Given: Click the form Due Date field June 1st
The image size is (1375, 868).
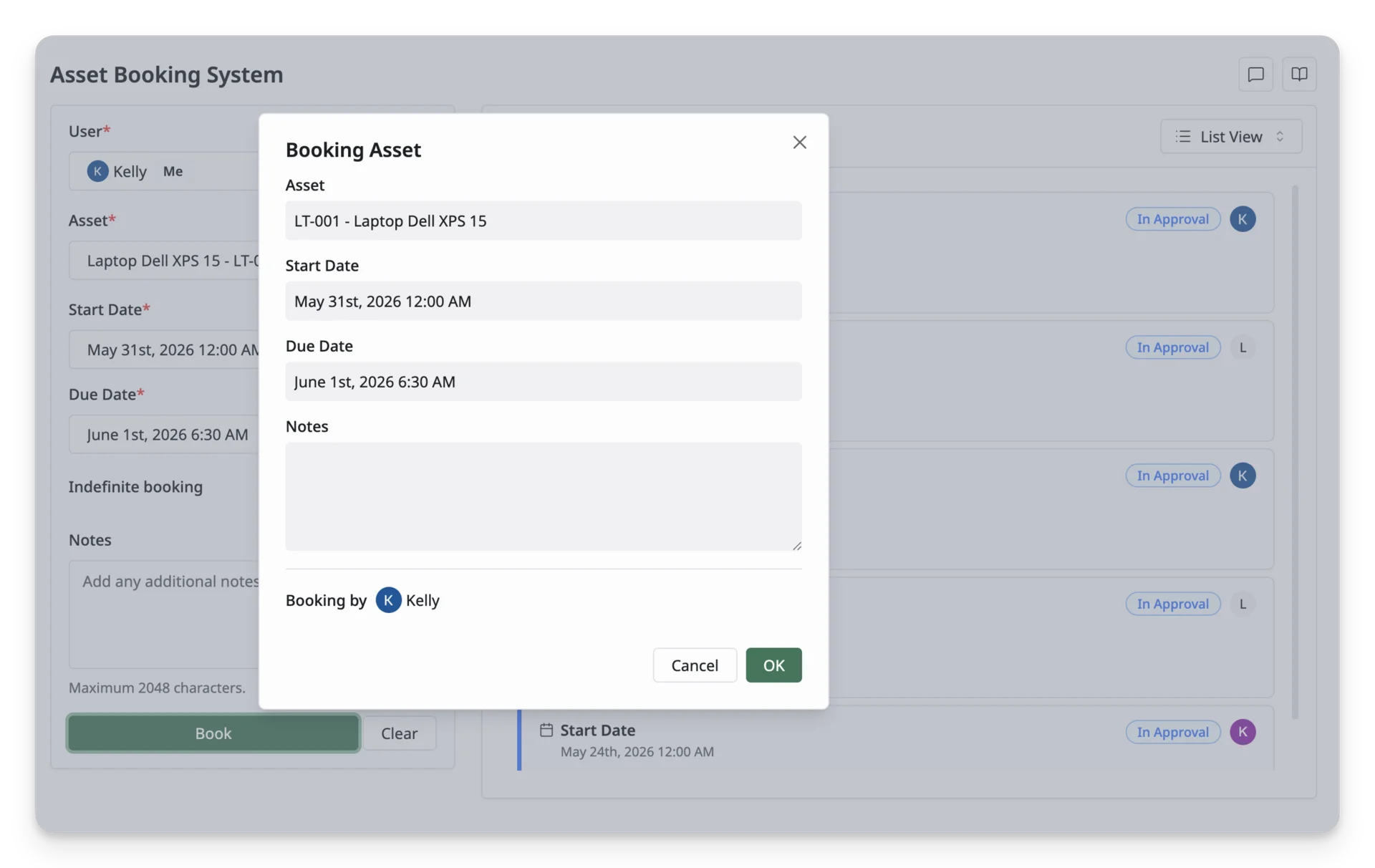Looking at the screenshot, I should [x=164, y=434].
